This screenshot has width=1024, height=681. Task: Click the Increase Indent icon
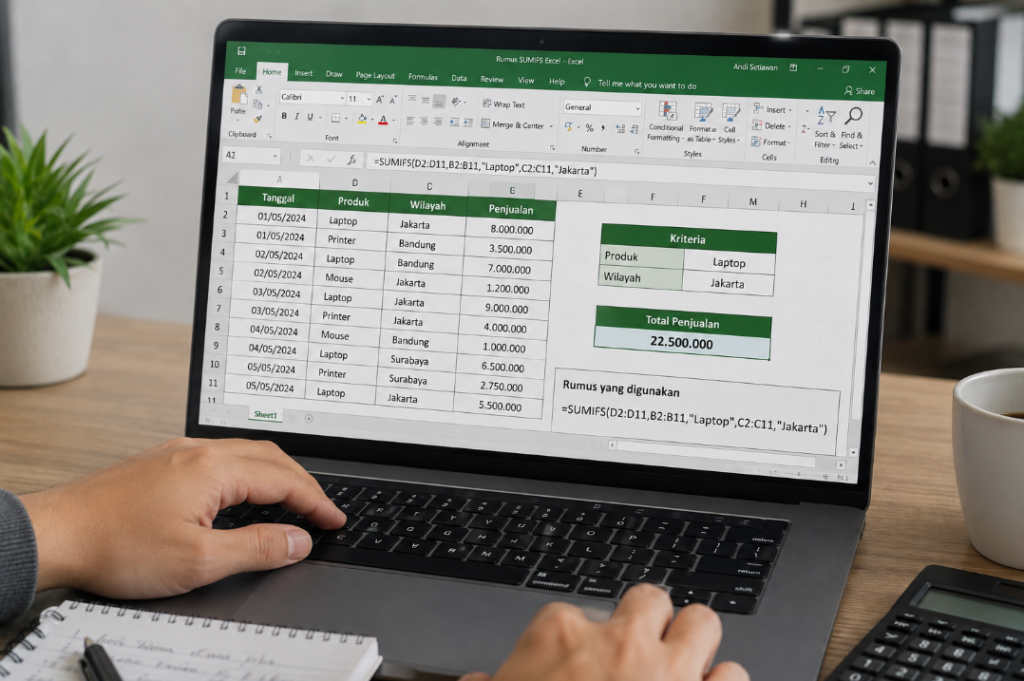click(468, 123)
